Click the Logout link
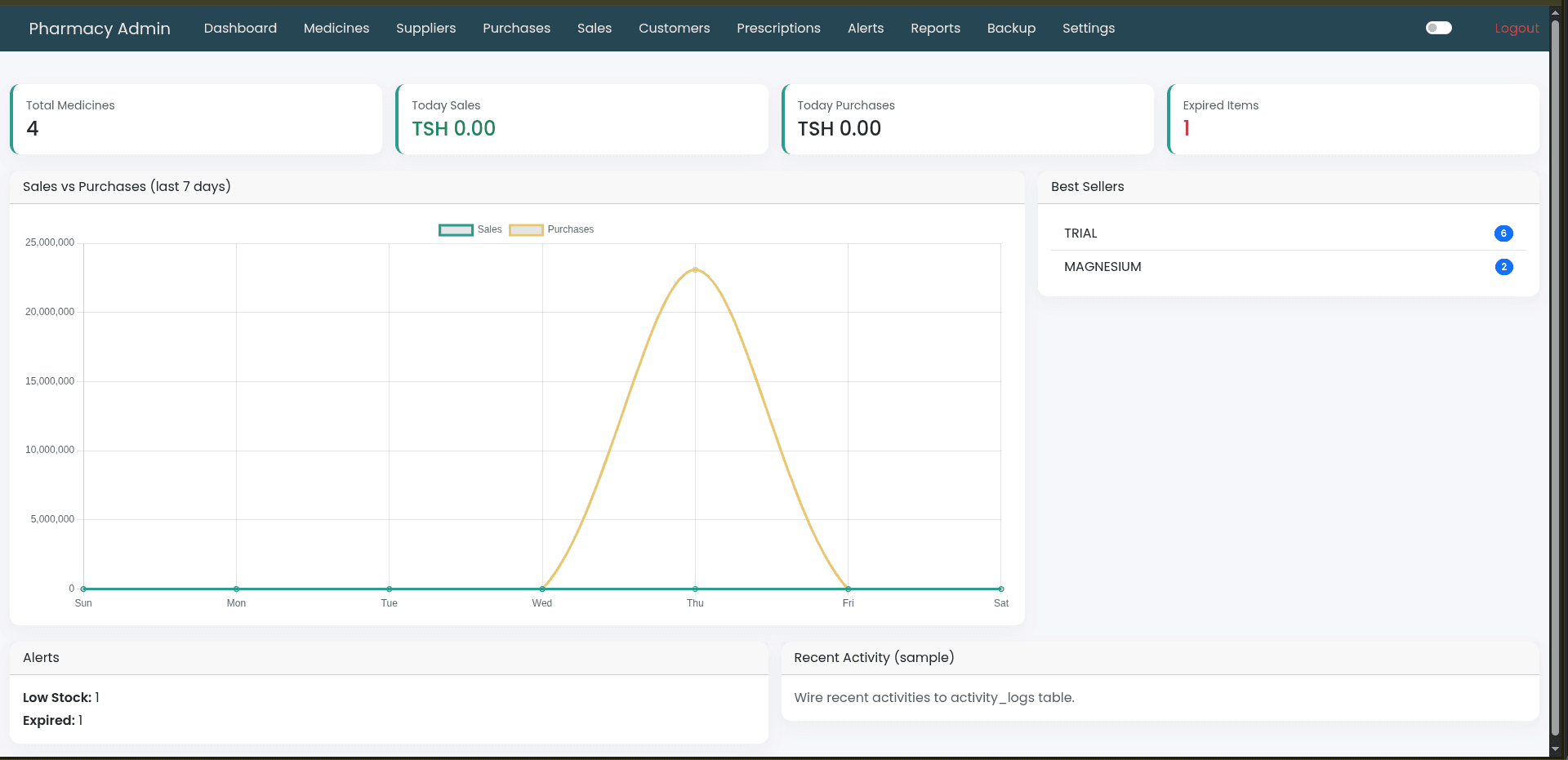Screen dimensions: 1568x760 [x=1516, y=28]
